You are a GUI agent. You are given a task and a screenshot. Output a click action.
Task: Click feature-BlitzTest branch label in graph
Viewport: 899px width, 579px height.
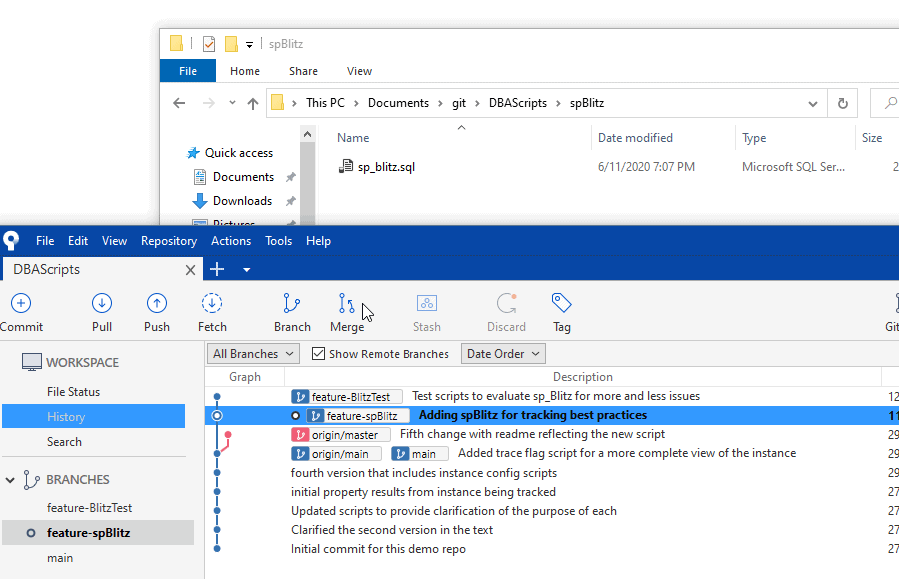[x=347, y=397]
